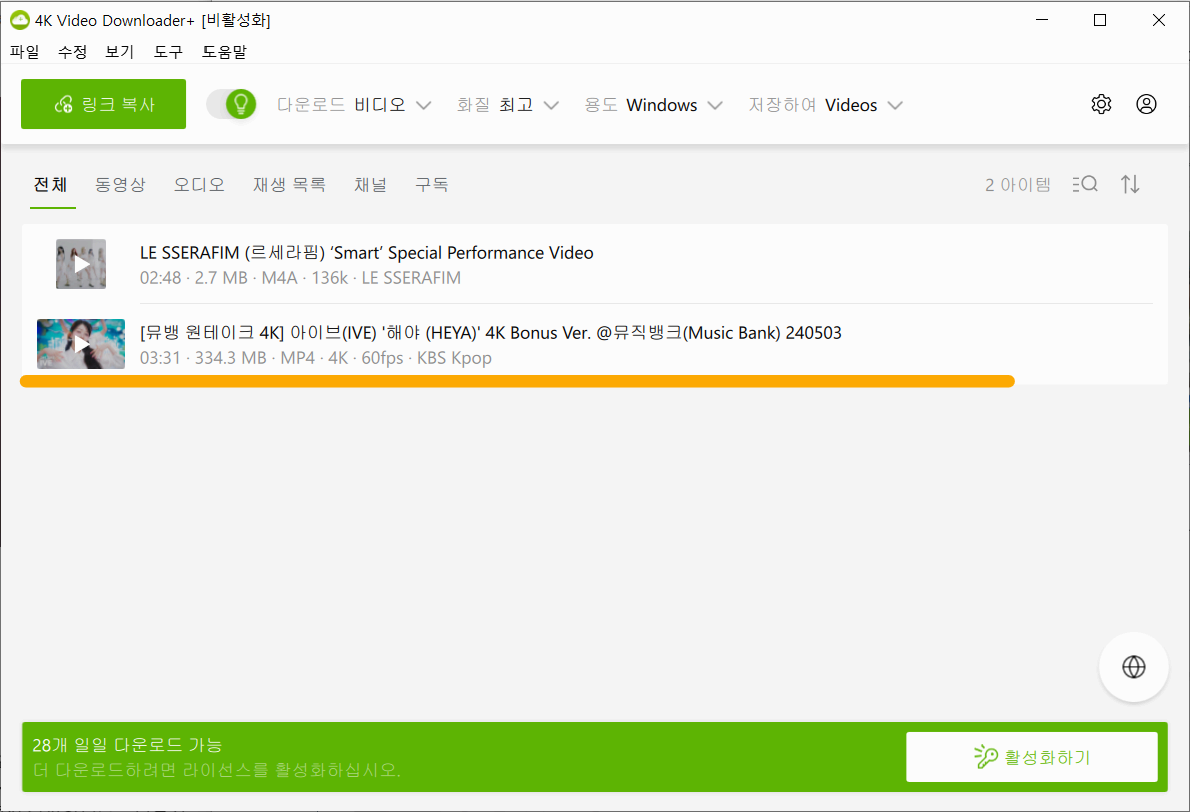1190x812 pixels.
Task: Click the 2 아이템 item count
Action: point(1018,184)
